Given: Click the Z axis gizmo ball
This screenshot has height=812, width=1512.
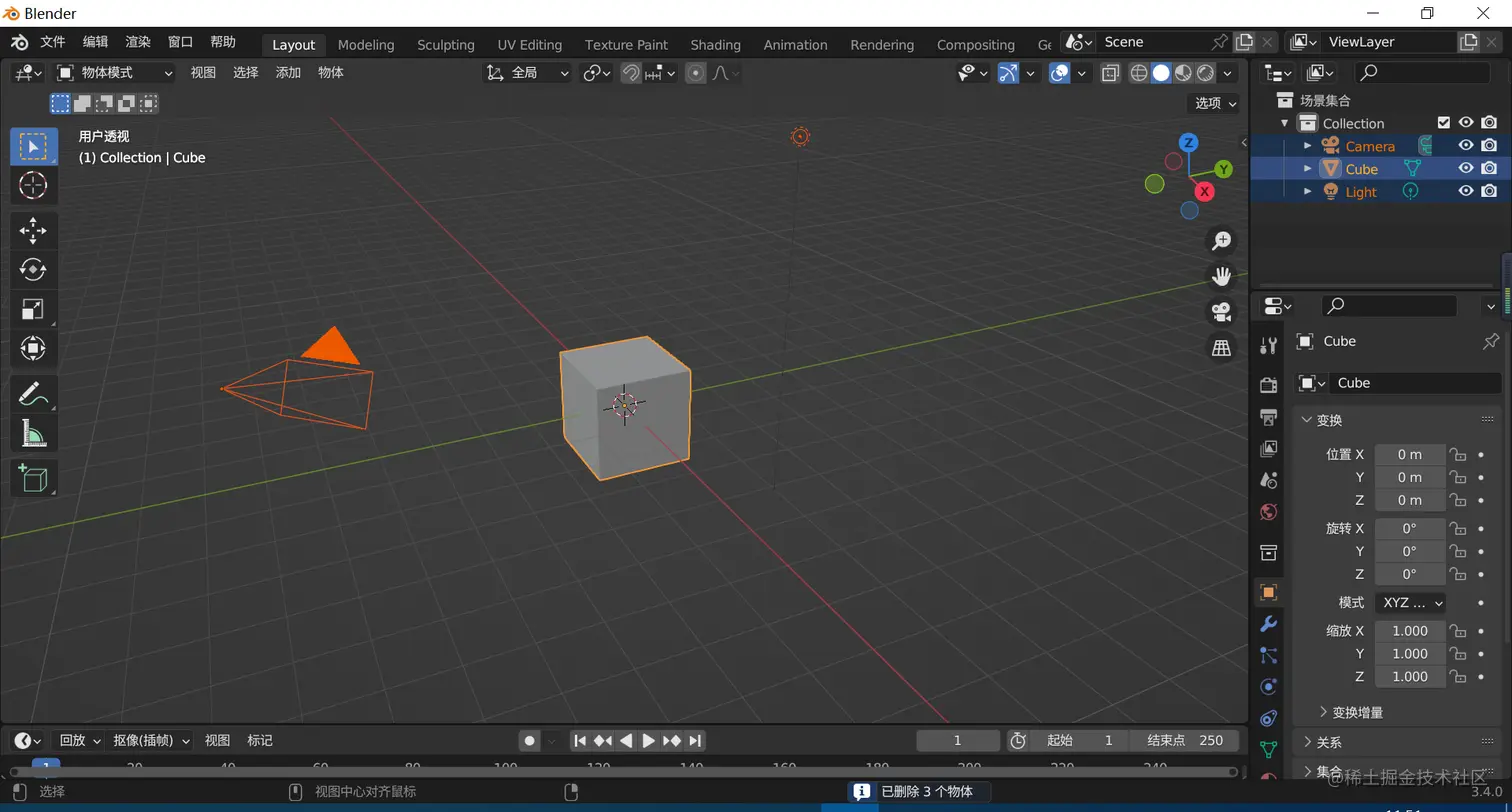Looking at the screenshot, I should pos(1188,143).
